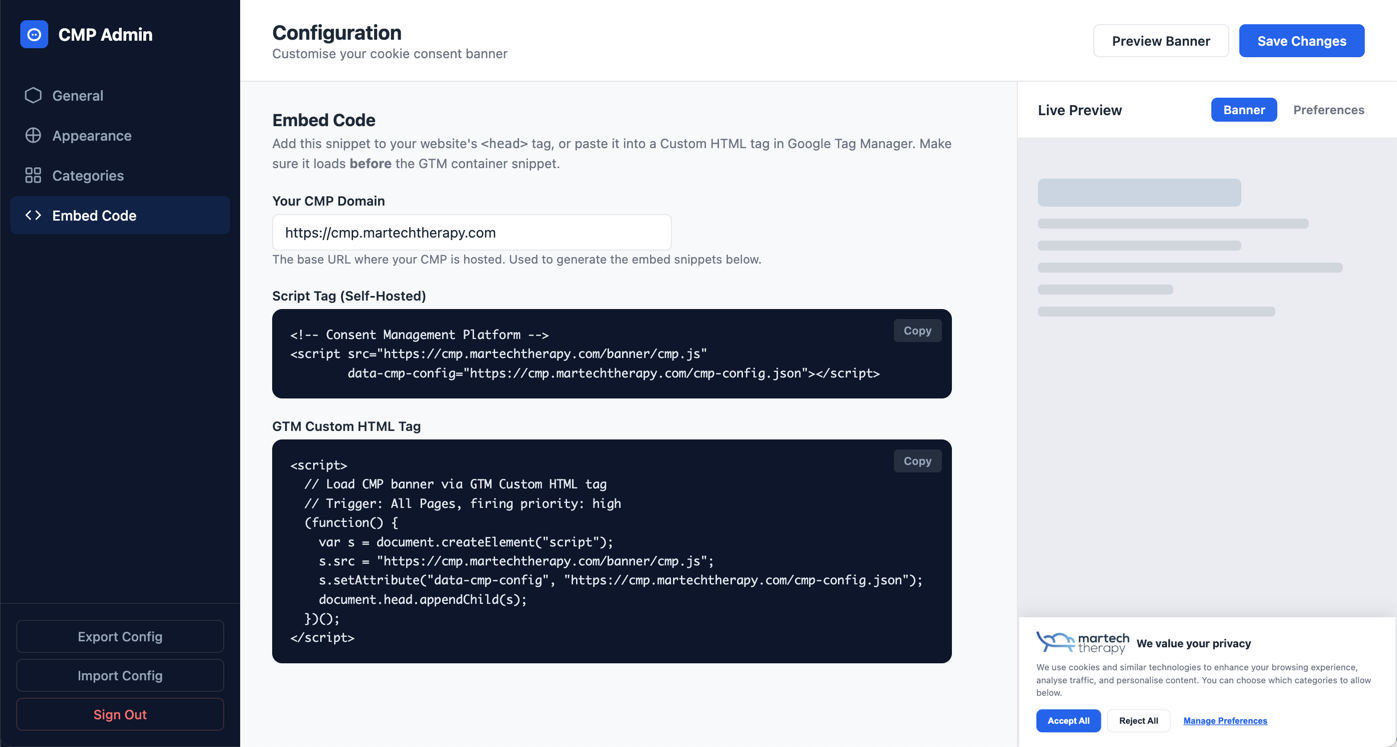1397x747 pixels.
Task: Click the martech therapy logo in banner
Action: (1083, 642)
